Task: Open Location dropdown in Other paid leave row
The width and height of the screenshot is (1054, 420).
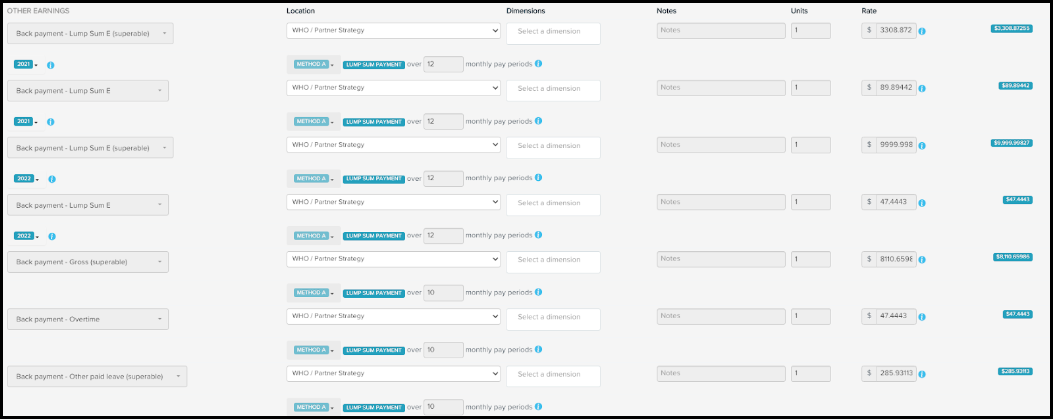Action: (x=392, y=373)
